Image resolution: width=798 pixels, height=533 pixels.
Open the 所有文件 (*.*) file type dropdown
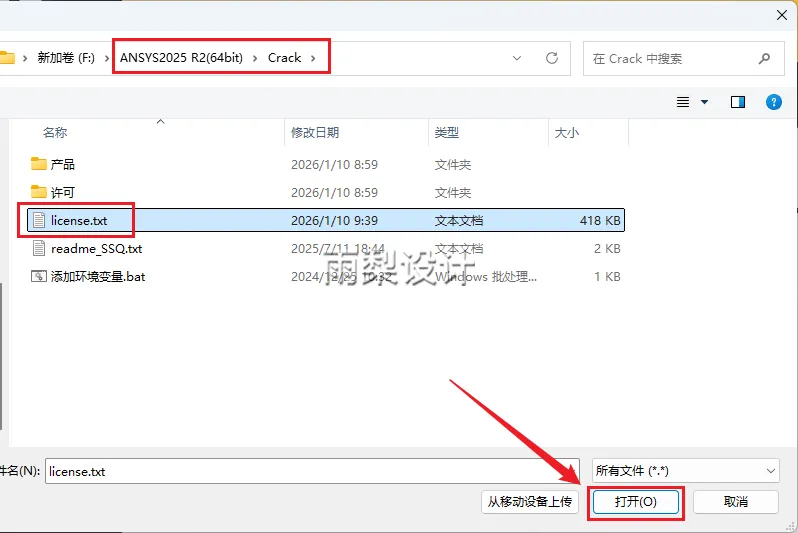tap(686, 471)
